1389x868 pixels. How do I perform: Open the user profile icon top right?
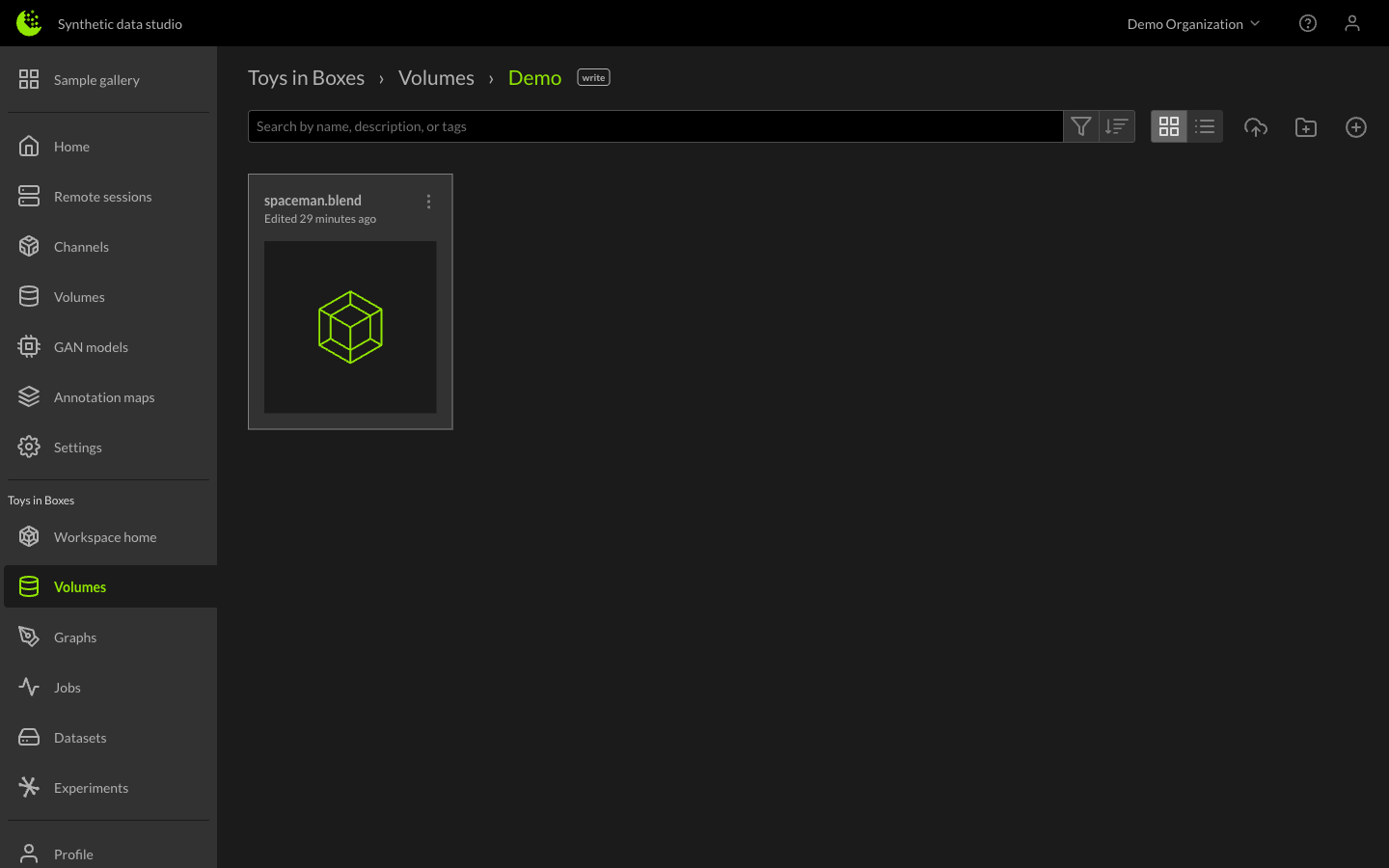point(1352,23)
